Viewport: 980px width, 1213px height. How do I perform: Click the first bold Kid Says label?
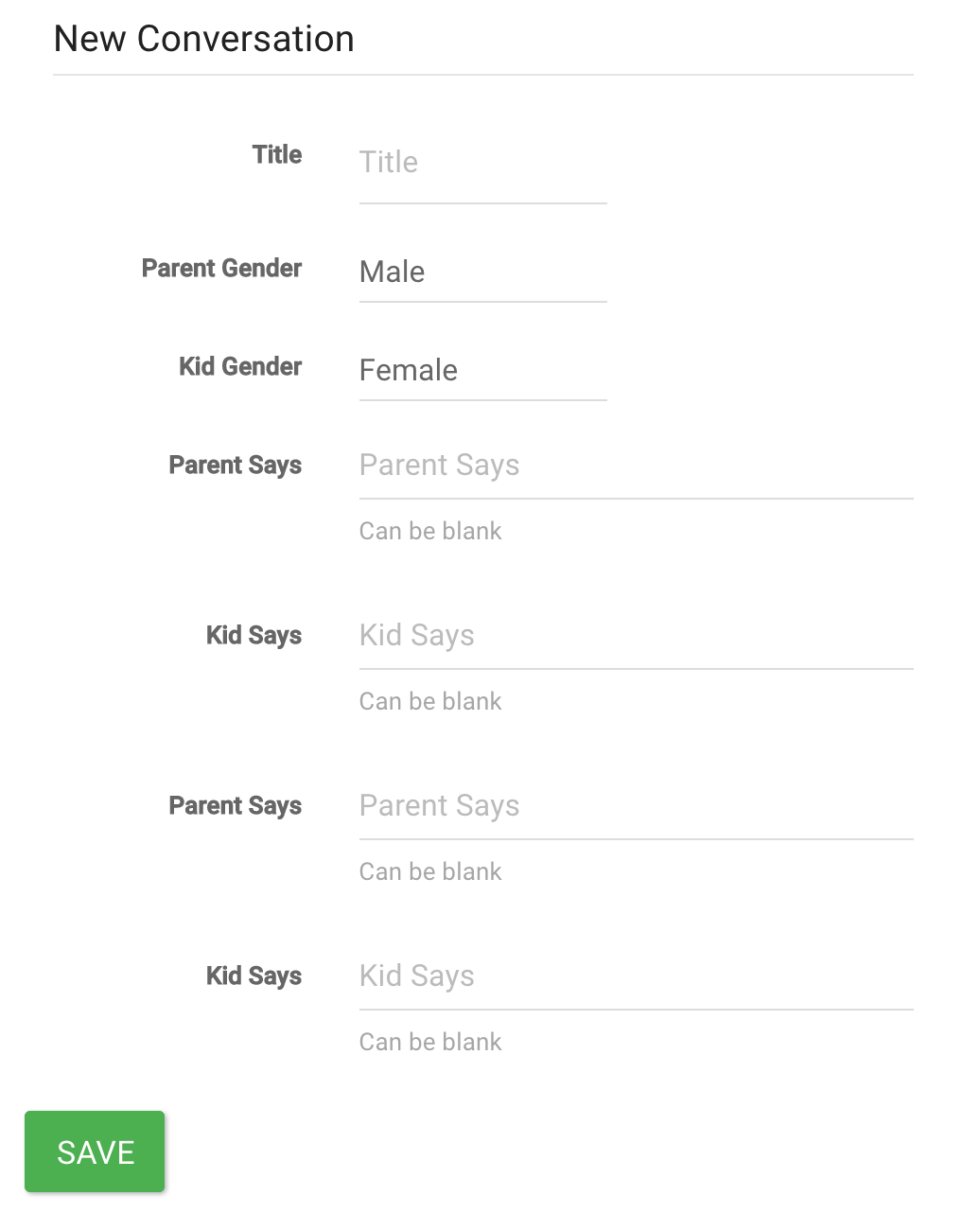click(254, 636)
